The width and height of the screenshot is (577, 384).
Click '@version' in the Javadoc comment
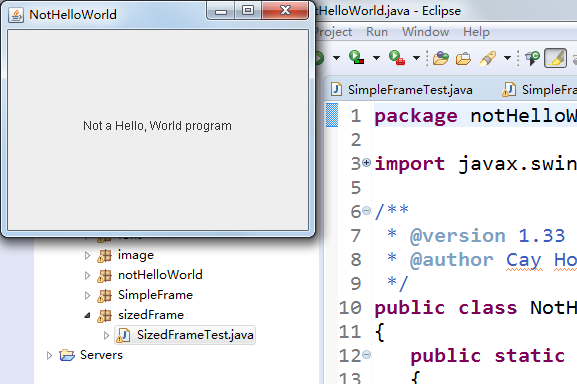click(458, 236)
